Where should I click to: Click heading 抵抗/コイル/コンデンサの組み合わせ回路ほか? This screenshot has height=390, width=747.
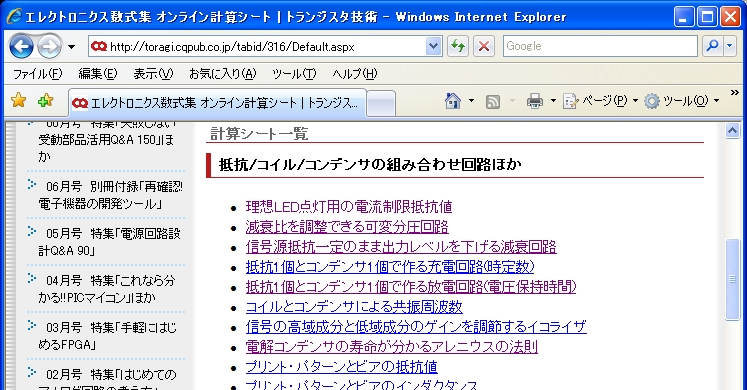click(x=370, y=165)
